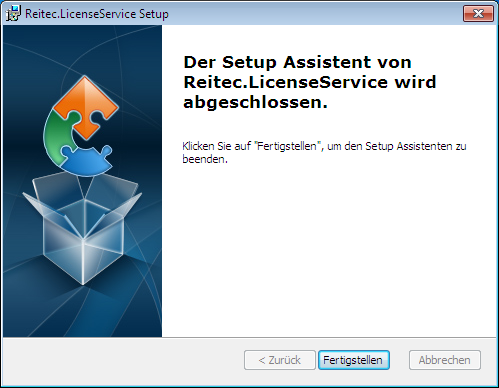
Task: Click the heading 'Der Setup Assistent von'
Action: [297, 62]
